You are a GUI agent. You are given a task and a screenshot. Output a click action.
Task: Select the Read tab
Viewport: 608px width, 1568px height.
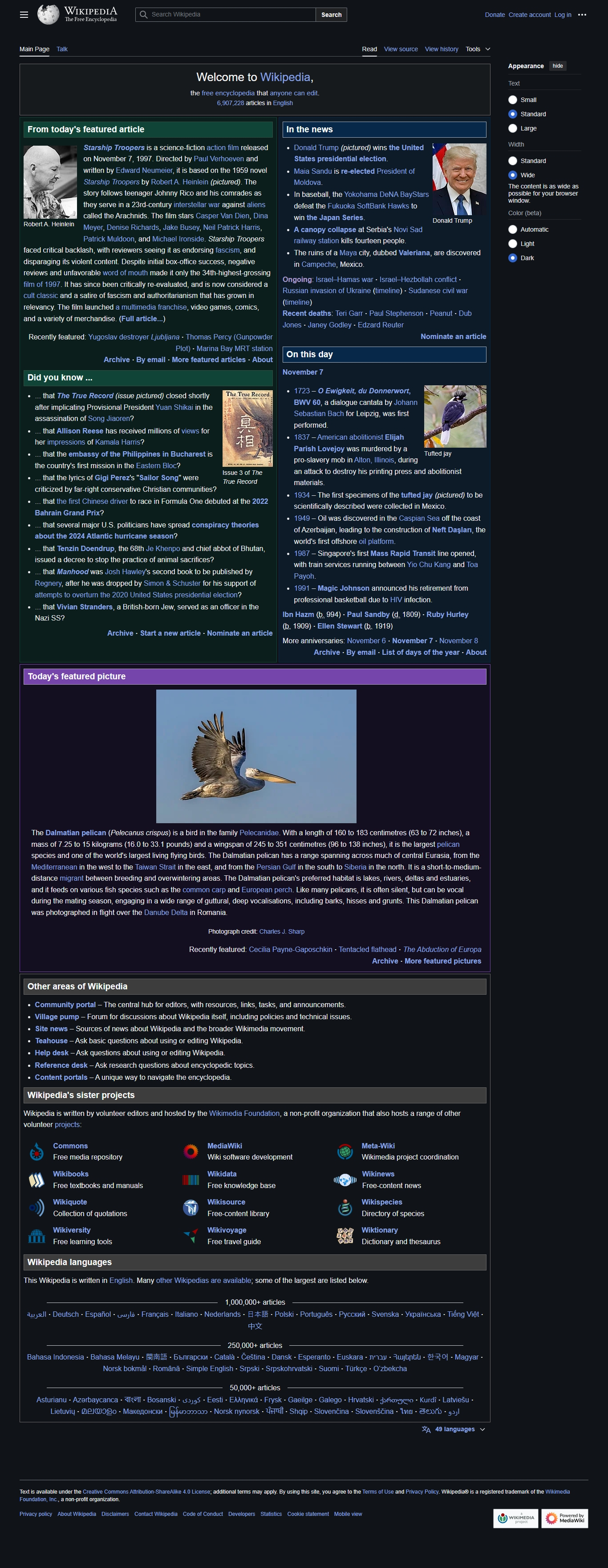pos(370,49)
